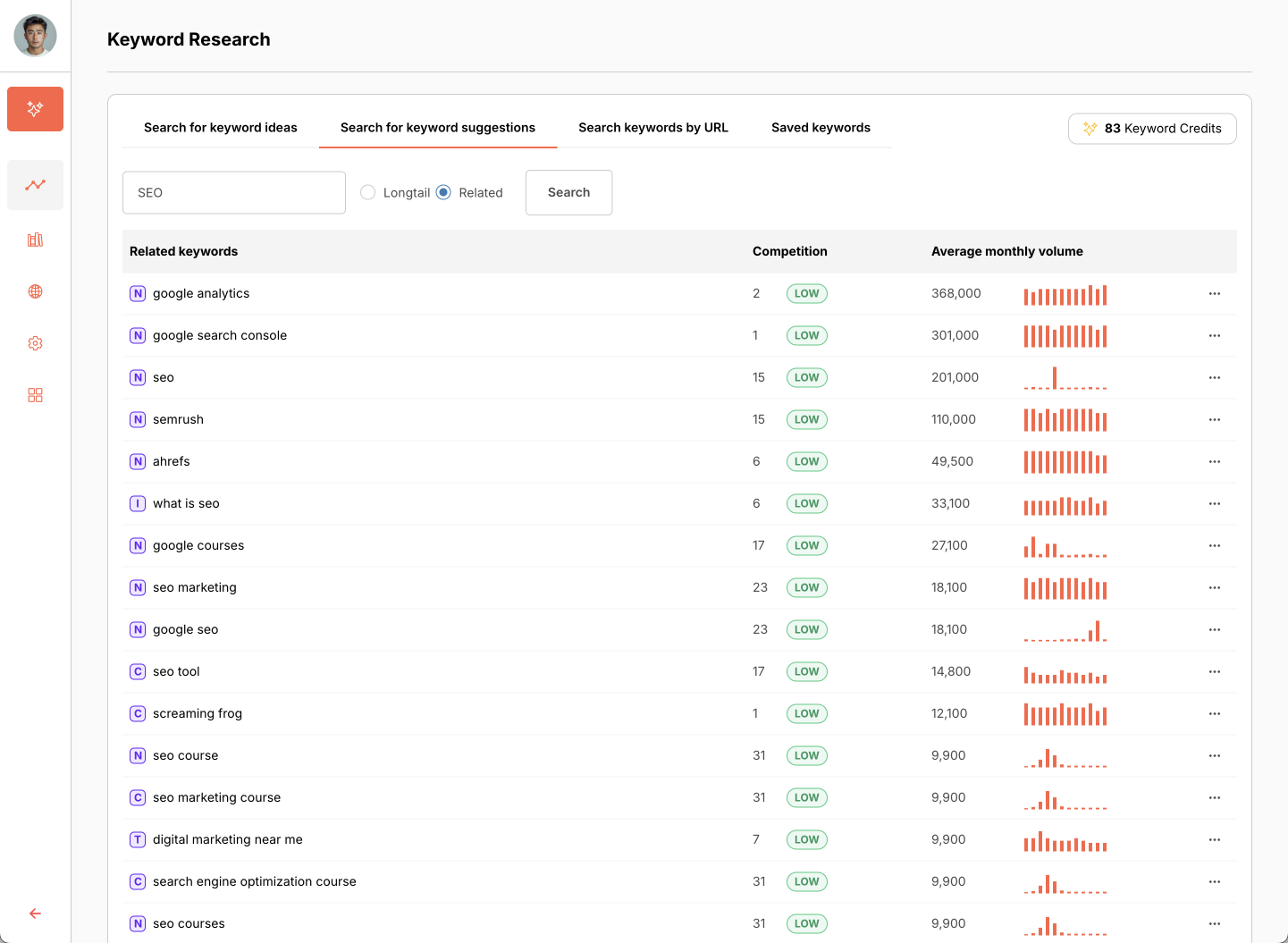Click the LOW competition badge for seo marketing
Viewport: 1288px width, 943px height.
point(806,587)
